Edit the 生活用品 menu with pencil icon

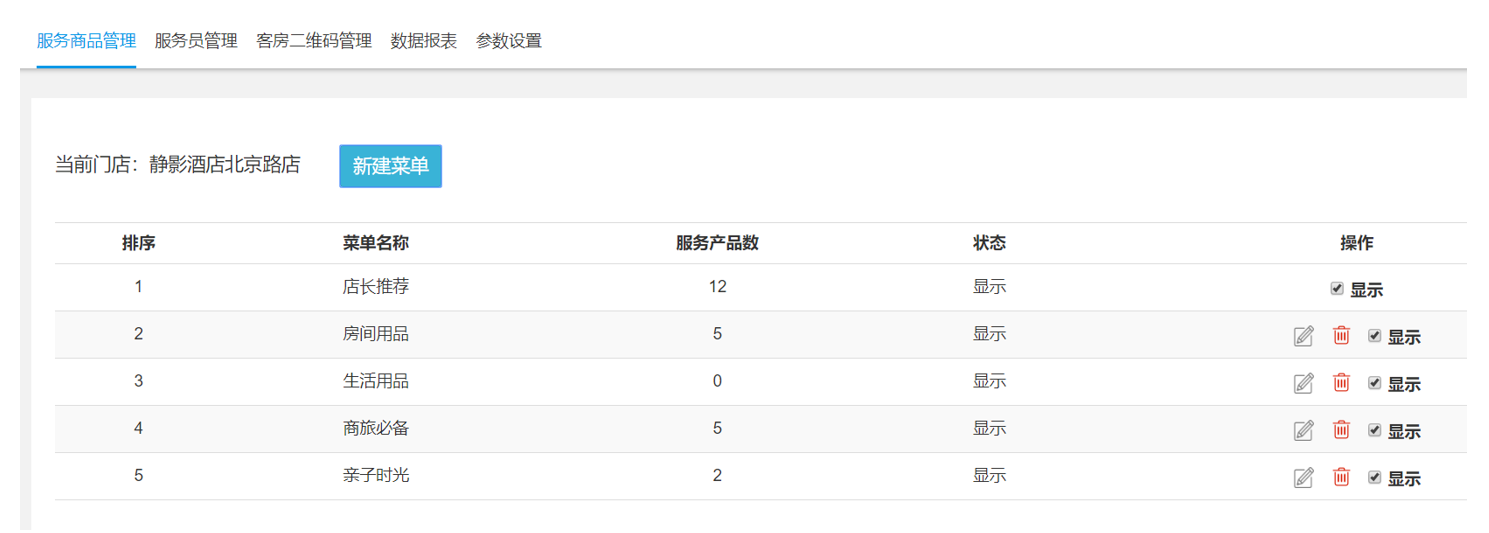click(1303, 383)
